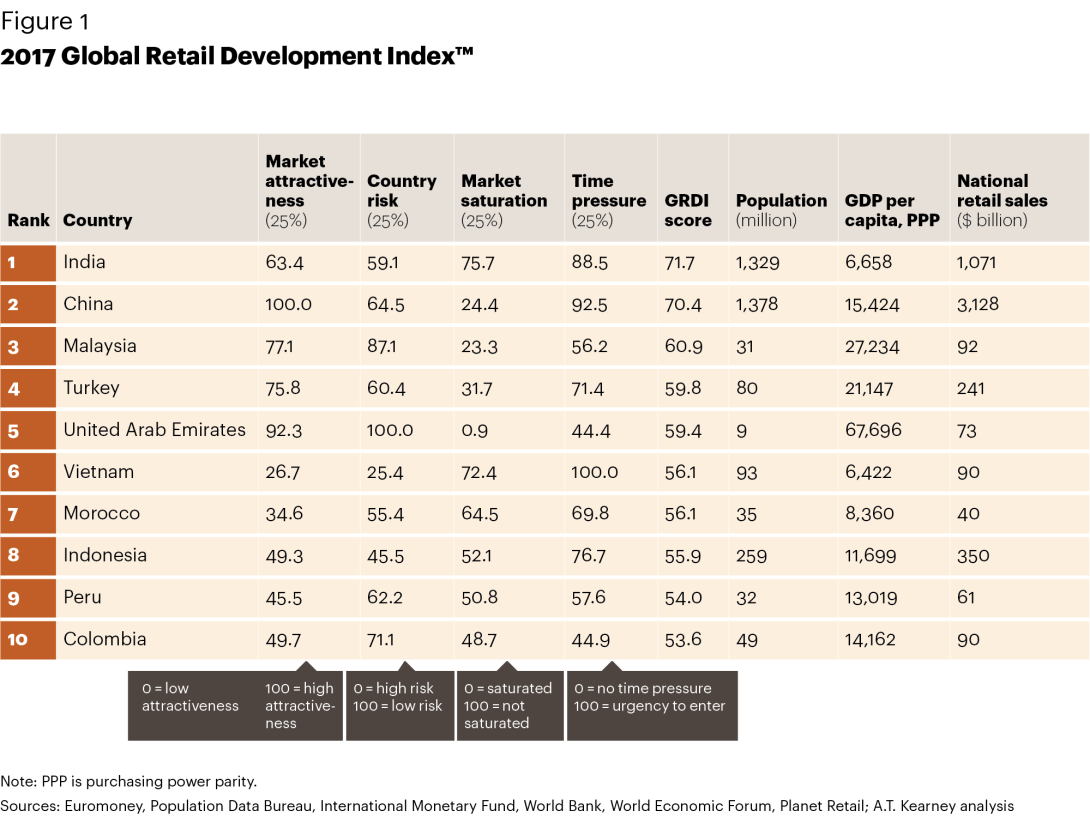Click the '0 = low attractiveness' legend text
This screenshot has width=1090, height=829.
click(190, 697)
